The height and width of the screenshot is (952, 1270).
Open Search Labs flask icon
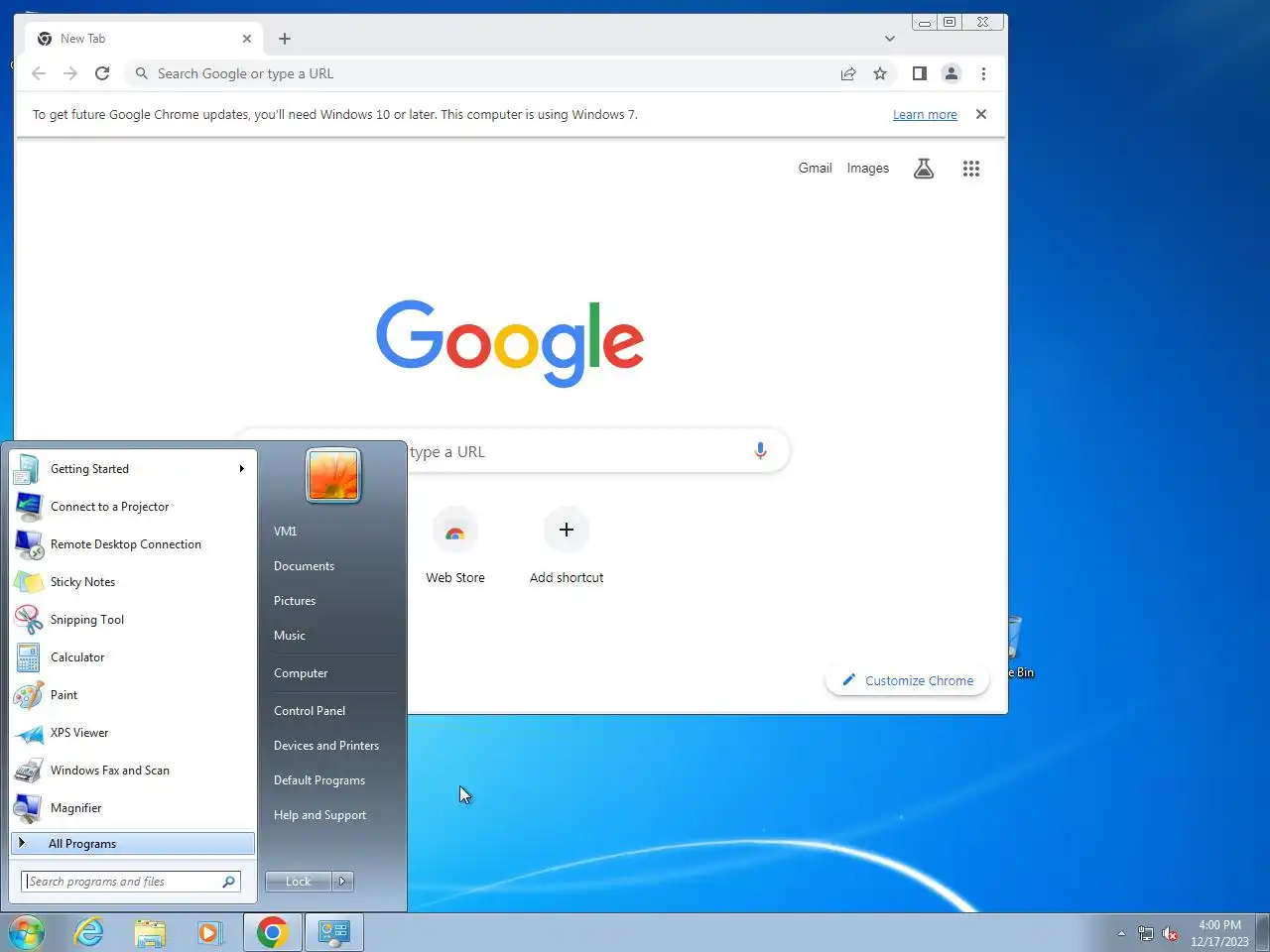924,169
